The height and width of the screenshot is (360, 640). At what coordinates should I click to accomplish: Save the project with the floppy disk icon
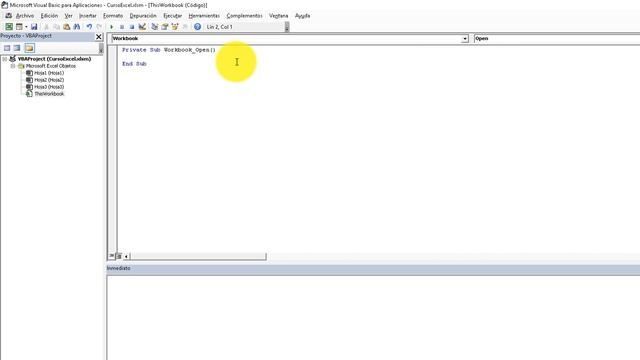click(34, 27)
